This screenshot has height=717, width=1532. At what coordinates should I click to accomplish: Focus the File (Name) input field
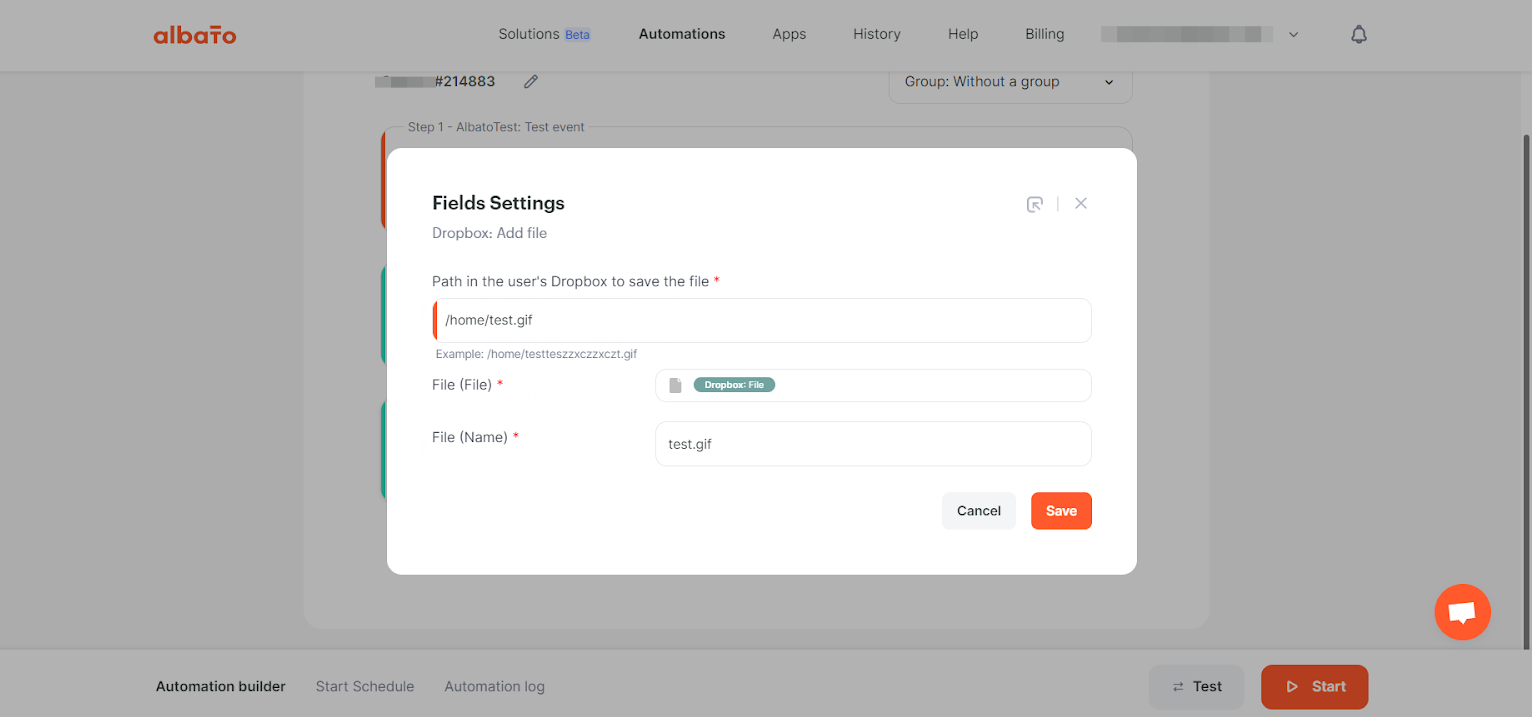873,443
